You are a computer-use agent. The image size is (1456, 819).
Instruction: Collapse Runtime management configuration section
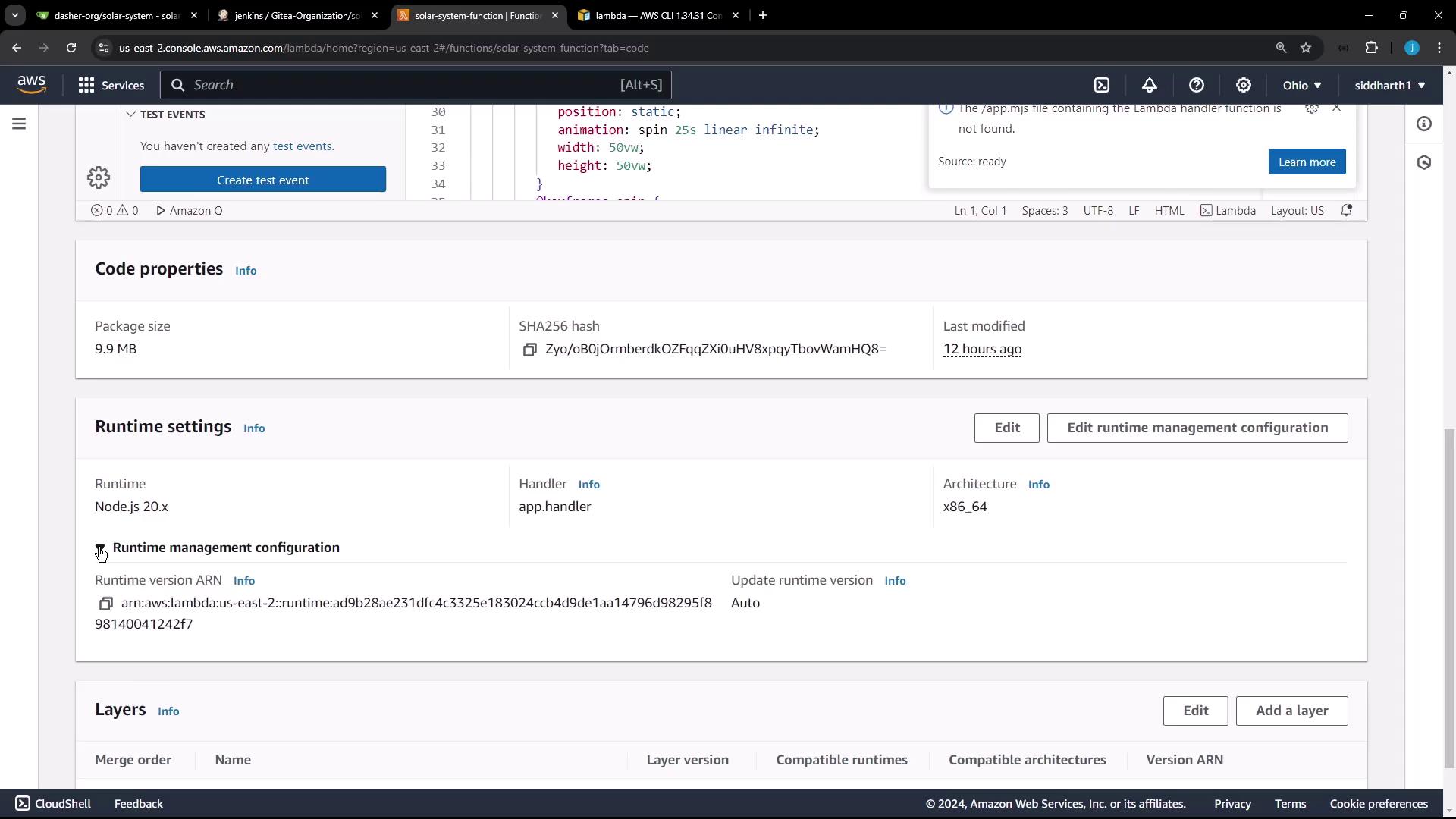tap(100, 548)
